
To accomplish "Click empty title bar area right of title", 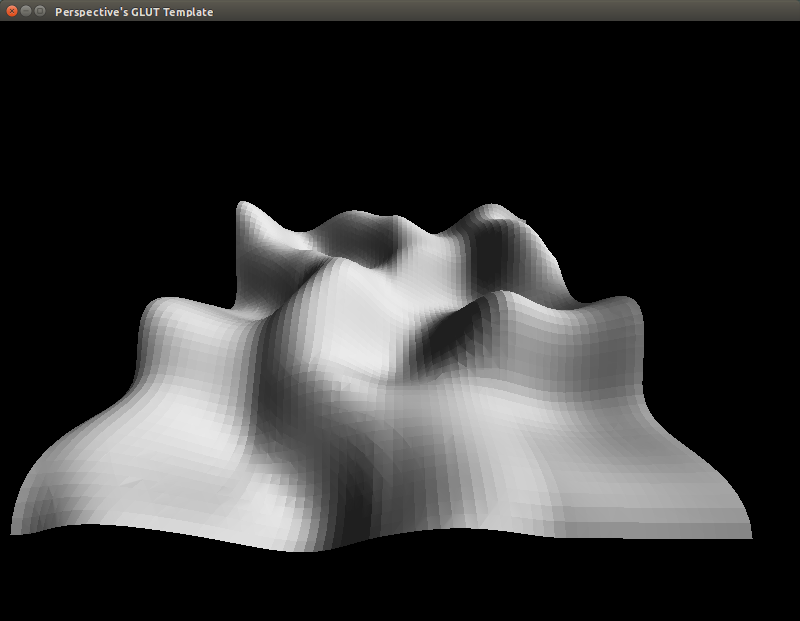I will tap(500, 12).
